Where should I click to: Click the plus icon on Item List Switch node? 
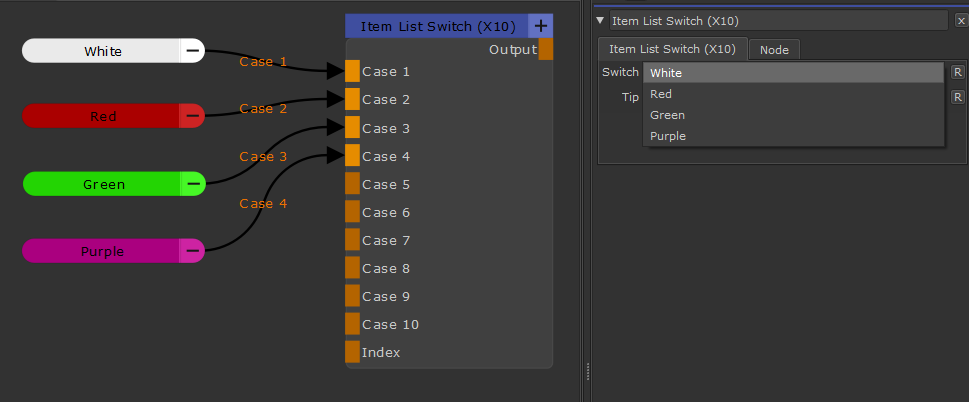point(540,26)
